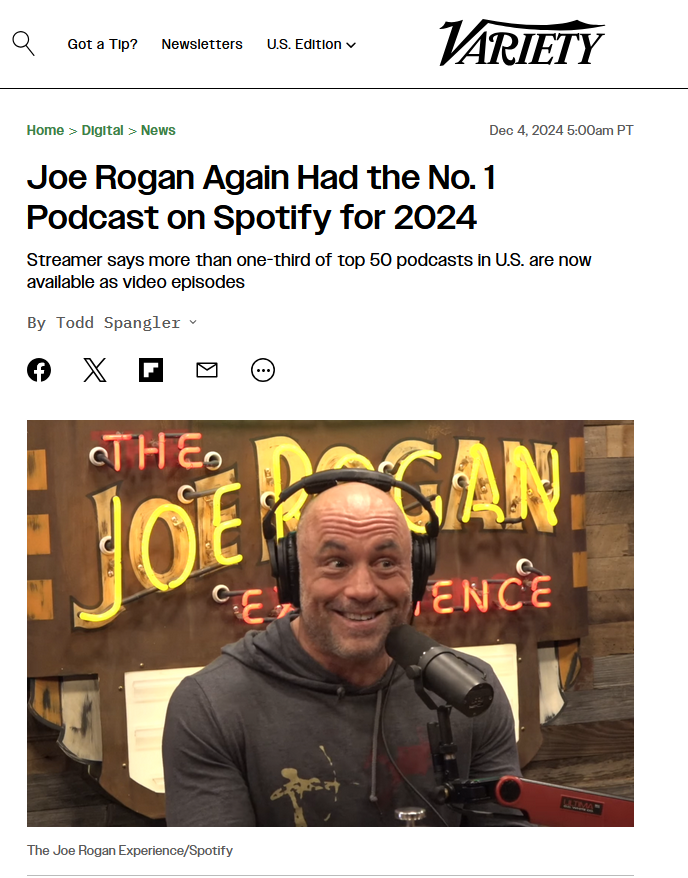Go to homepage via Variety logo

tap(522, 43)
